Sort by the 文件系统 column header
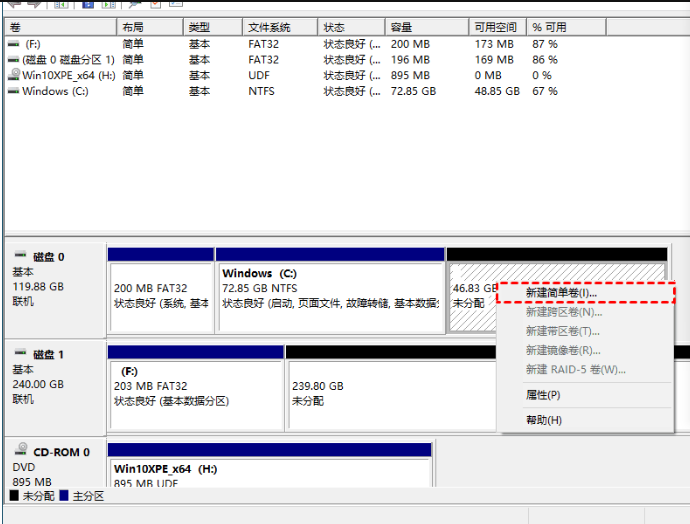690x524 pixels. tap(280, 27)
